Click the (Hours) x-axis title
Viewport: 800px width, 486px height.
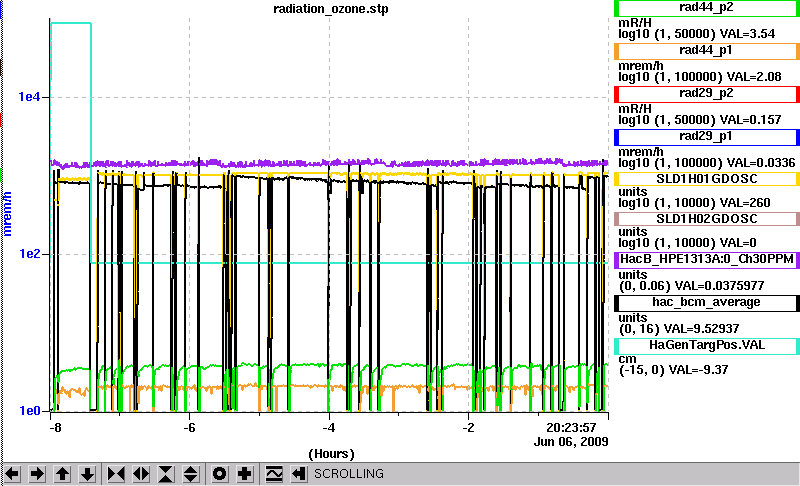pos(331,454)
